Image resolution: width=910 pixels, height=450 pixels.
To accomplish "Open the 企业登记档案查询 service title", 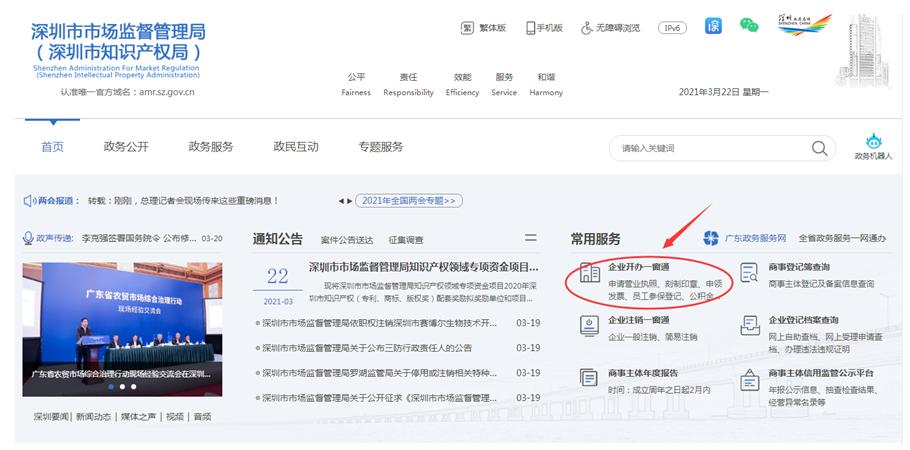I will point(803,320).
